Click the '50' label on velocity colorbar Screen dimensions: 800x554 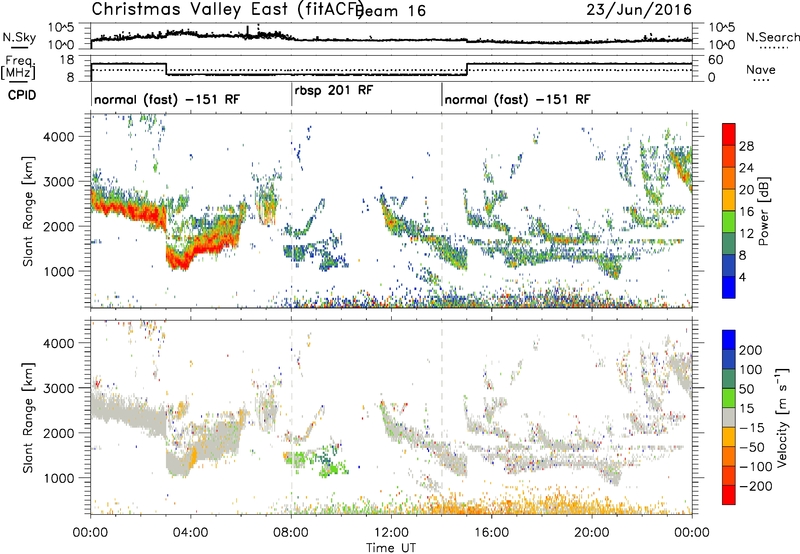(x=746, y=389)
